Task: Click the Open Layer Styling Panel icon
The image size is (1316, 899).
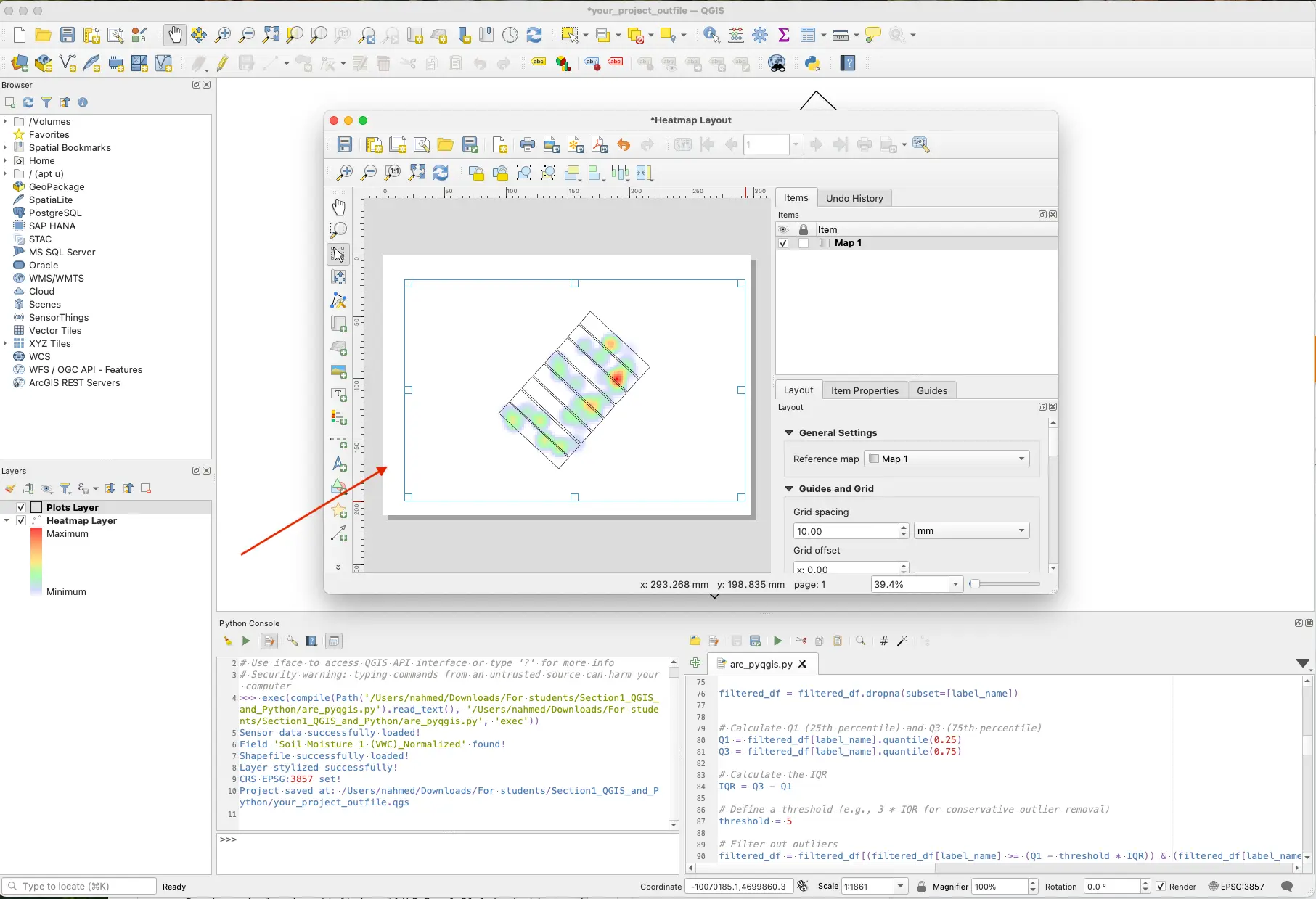Action: coord(10,488)
